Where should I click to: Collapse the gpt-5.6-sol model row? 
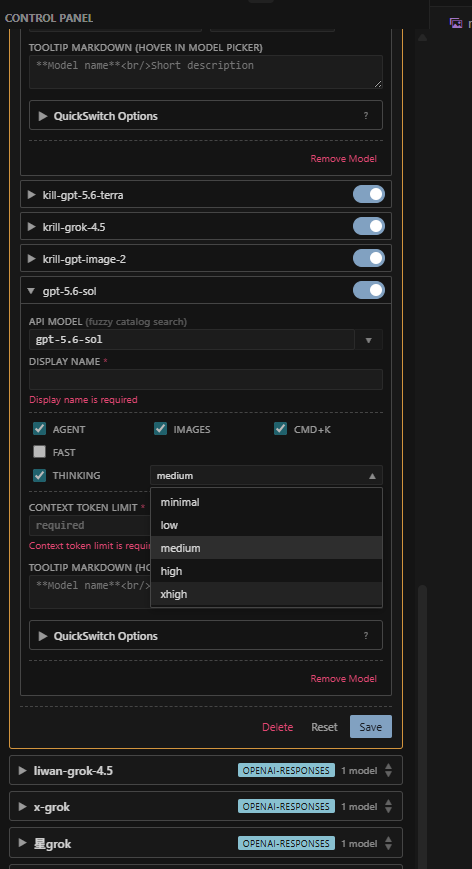click(31, 291)
